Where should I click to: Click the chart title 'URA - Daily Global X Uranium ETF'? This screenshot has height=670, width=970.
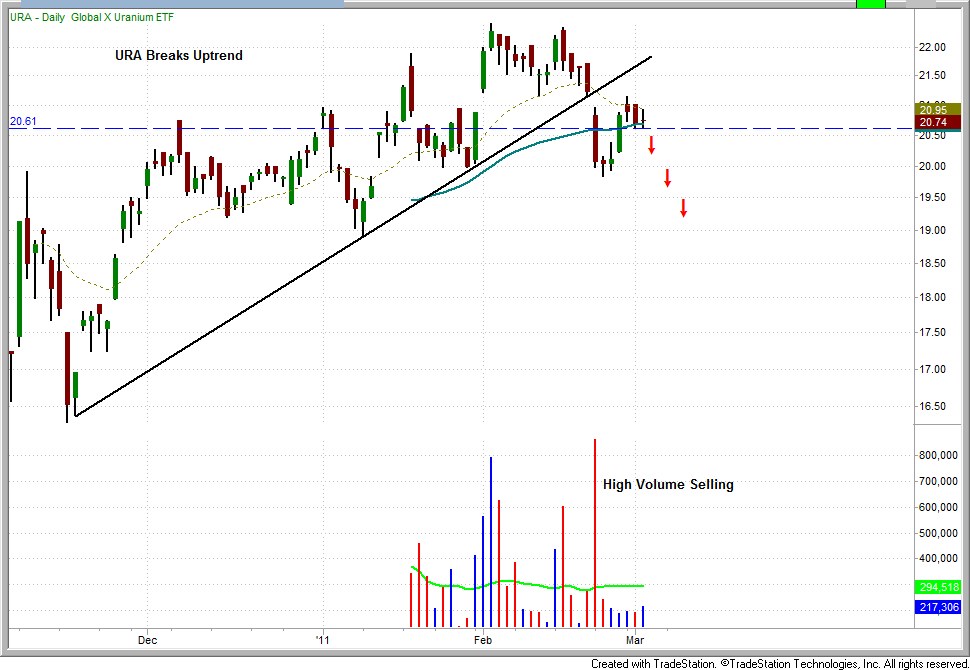(92, 17)
